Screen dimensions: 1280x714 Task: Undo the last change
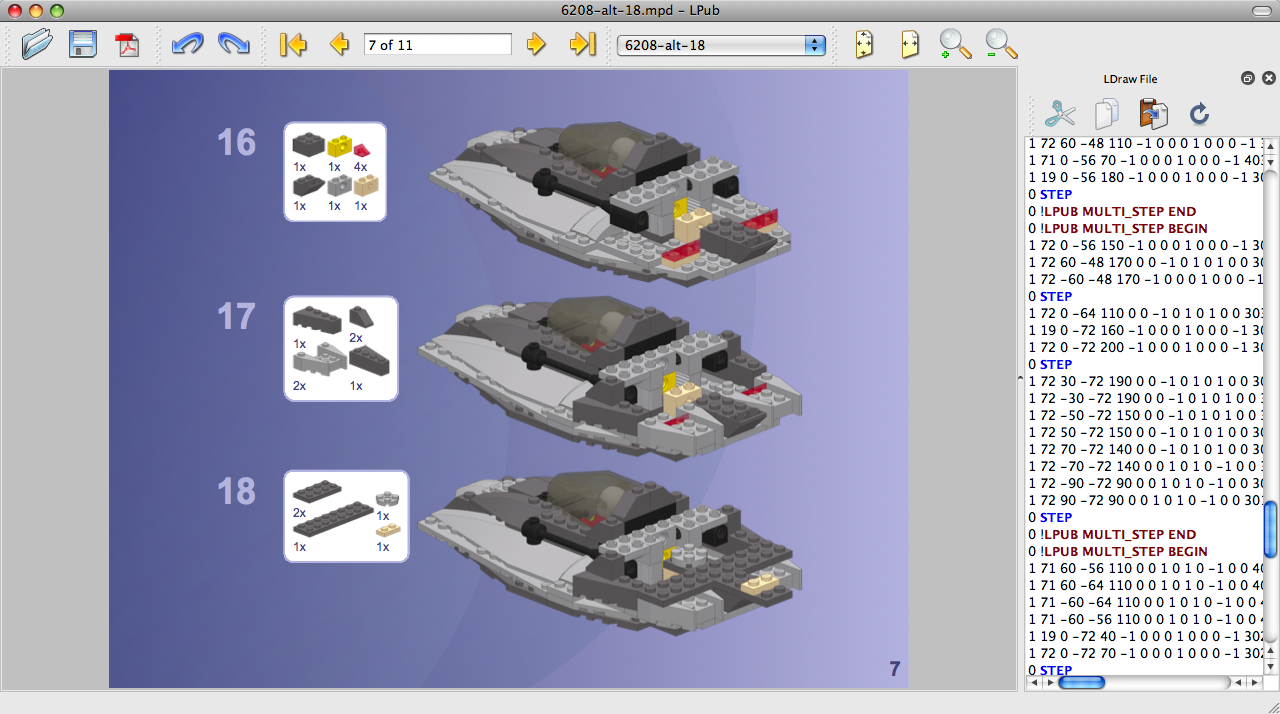coord(186,44)
